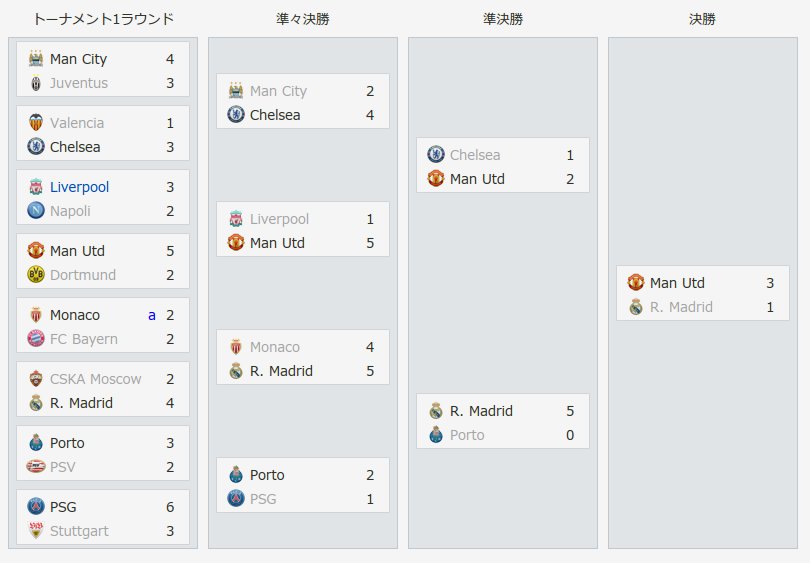Click the PSV crest icon
This screenshot has width=810, height=563.
click(36, 467)
